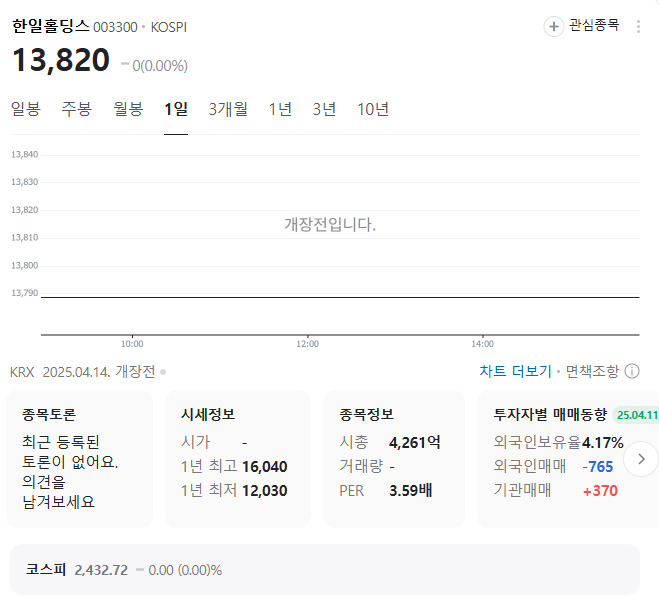Click the 외국인매매 value -765
Screen dimensions: 659x596
[x=598, y=467]
